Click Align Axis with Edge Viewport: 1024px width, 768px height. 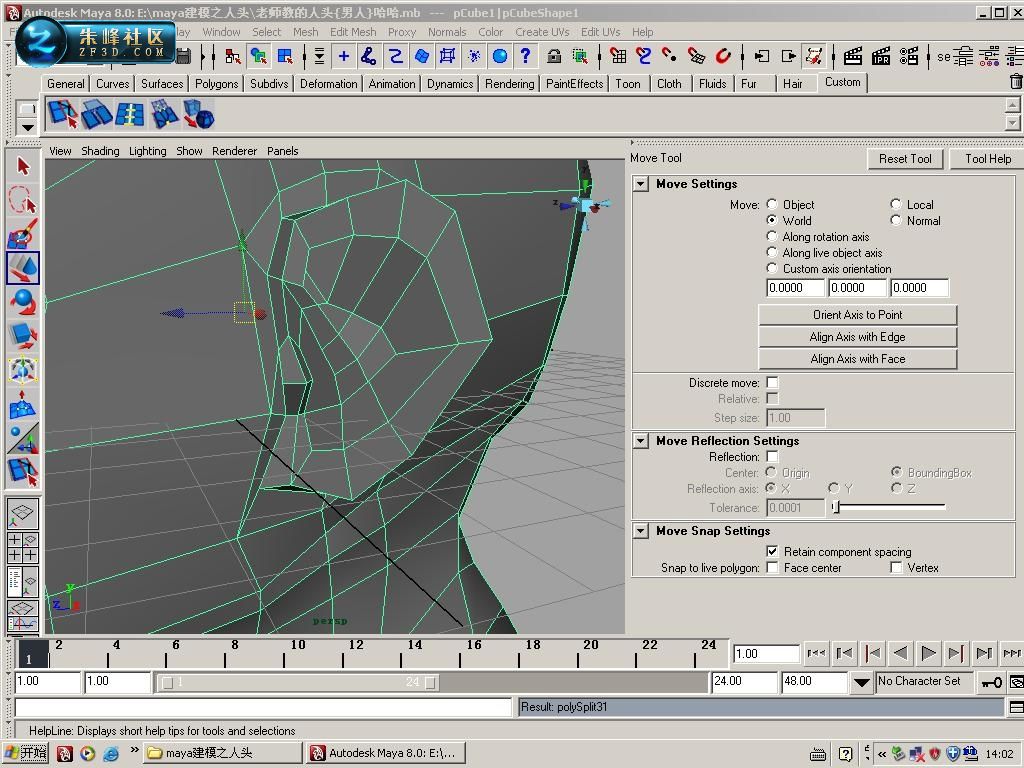coord(857,337)
